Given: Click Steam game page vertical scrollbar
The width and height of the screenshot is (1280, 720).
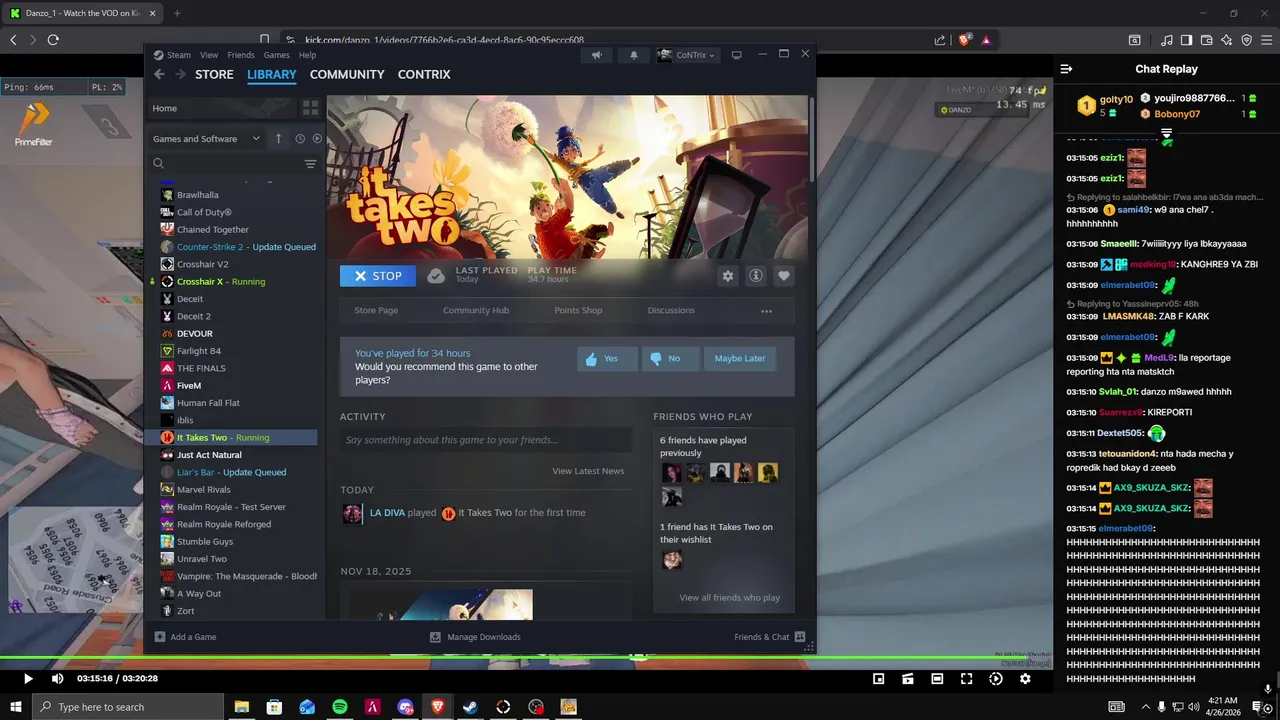Looking at the screenshot, I should (812, 140).
